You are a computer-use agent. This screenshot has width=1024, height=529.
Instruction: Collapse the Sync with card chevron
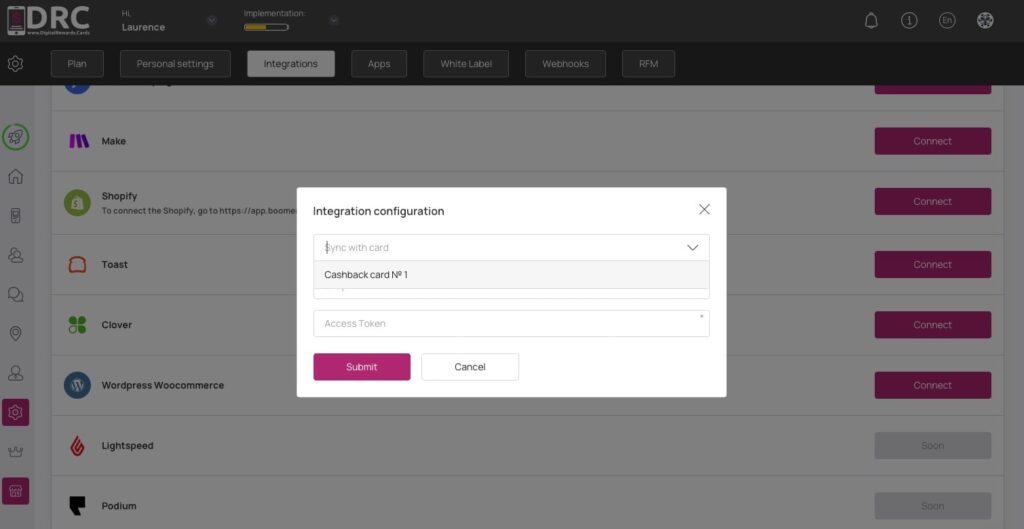coord(693,248)
